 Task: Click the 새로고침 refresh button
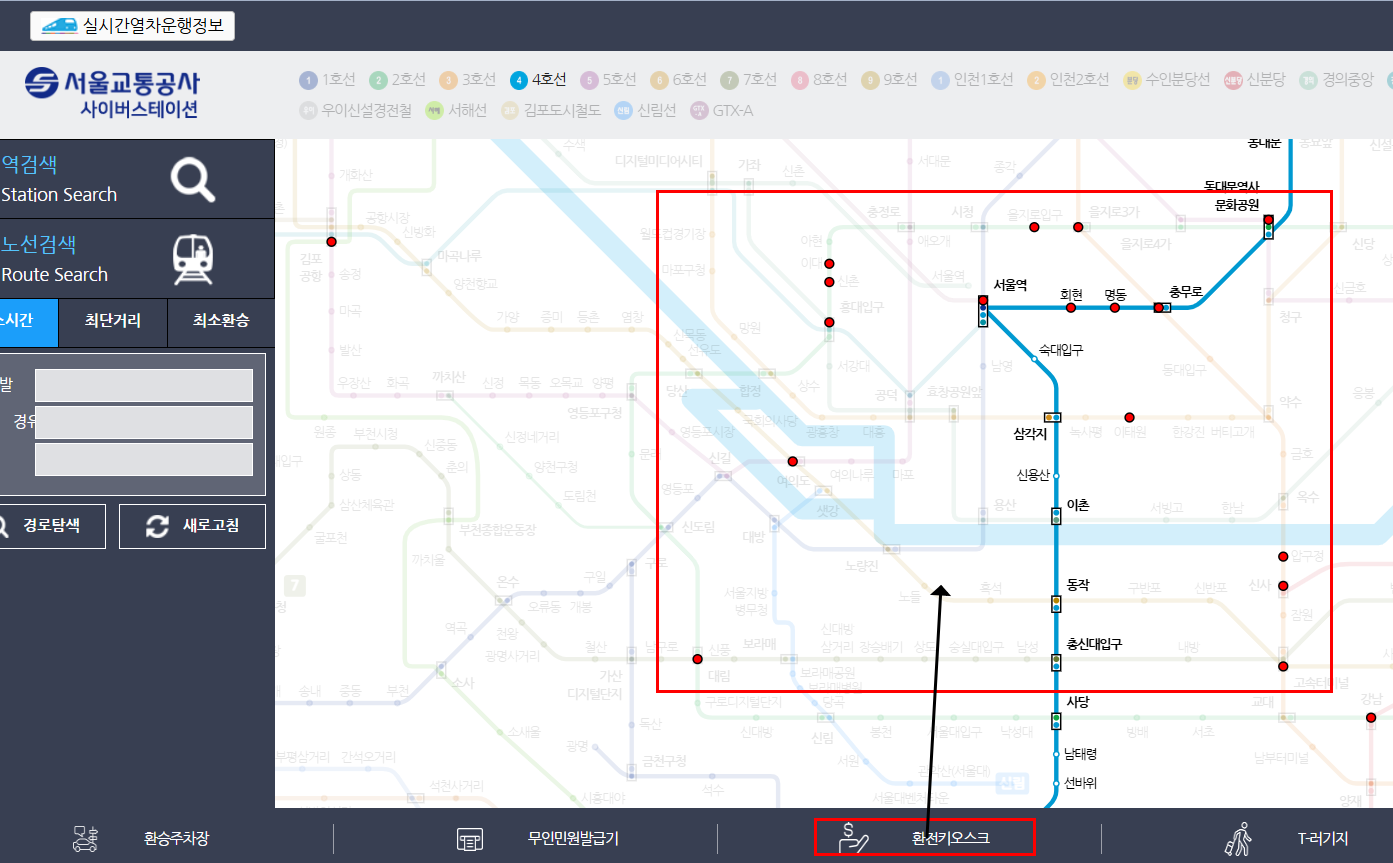click(x=192, y=526)
